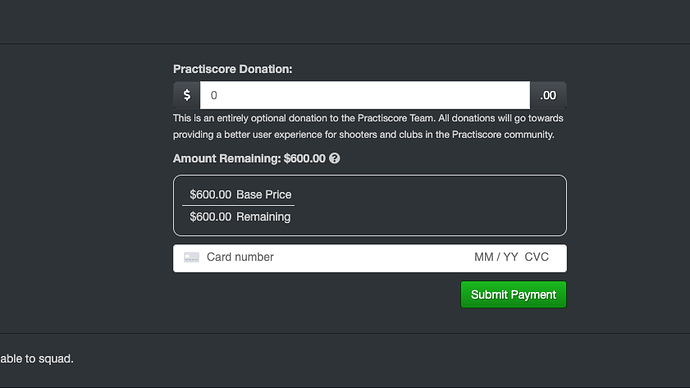This screenshot has height=388, width=690.
Task: Open the Amount Remaining help question-mark icon
Action: pyautogui.click(x=334, y=158)
